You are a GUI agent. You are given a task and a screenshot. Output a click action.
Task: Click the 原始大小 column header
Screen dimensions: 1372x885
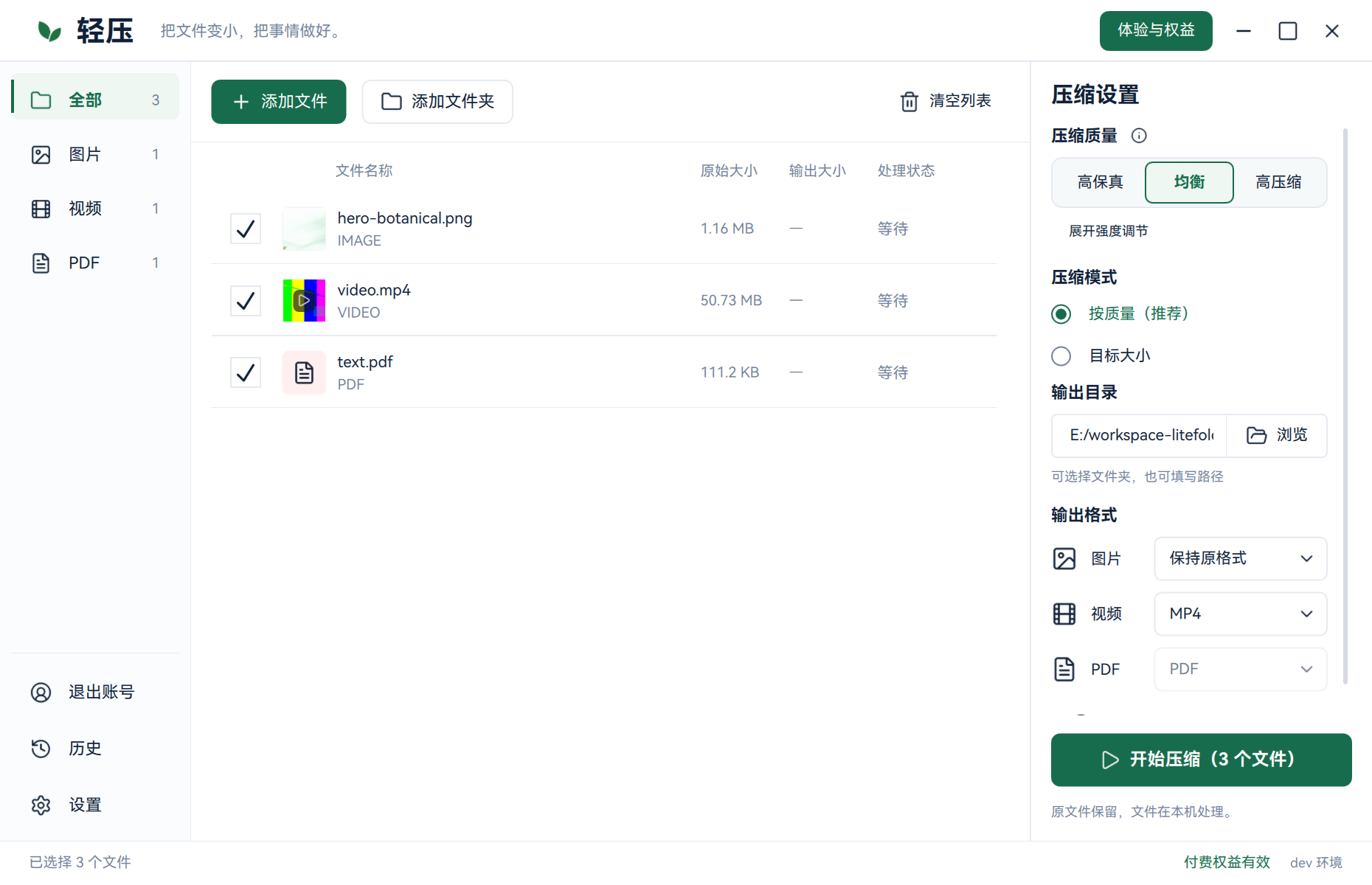729,171
